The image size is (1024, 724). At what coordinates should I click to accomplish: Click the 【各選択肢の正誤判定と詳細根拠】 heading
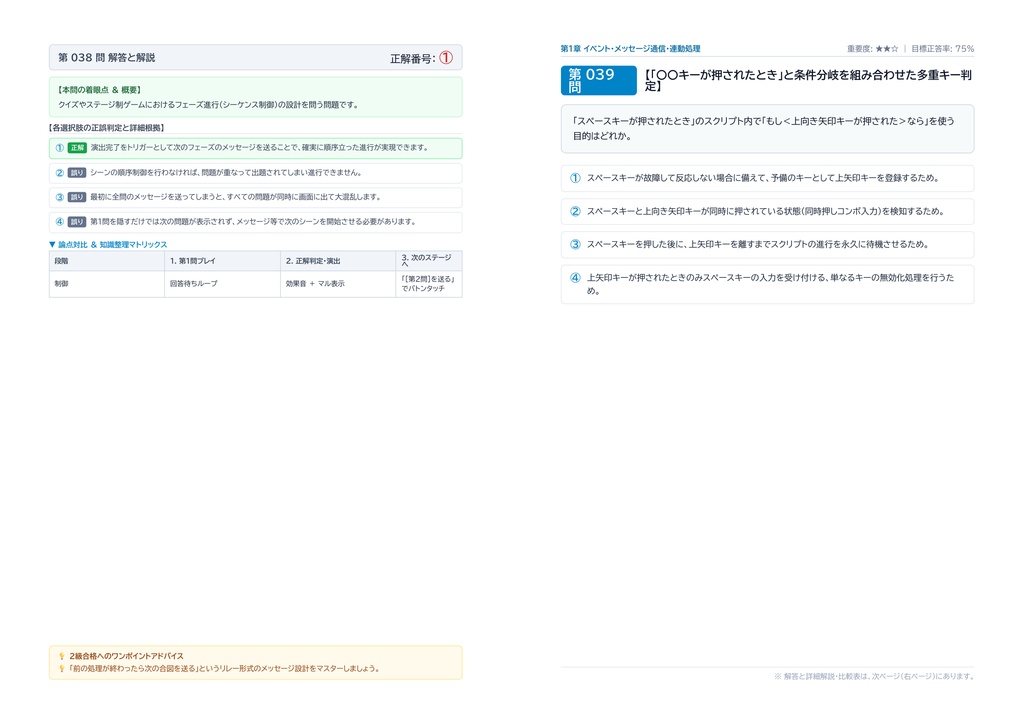107,128
